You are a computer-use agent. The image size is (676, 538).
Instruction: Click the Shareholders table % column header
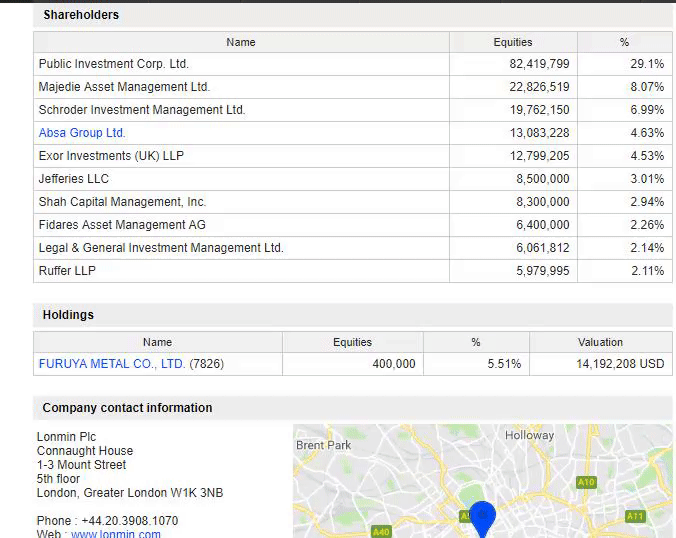(624, 42)
